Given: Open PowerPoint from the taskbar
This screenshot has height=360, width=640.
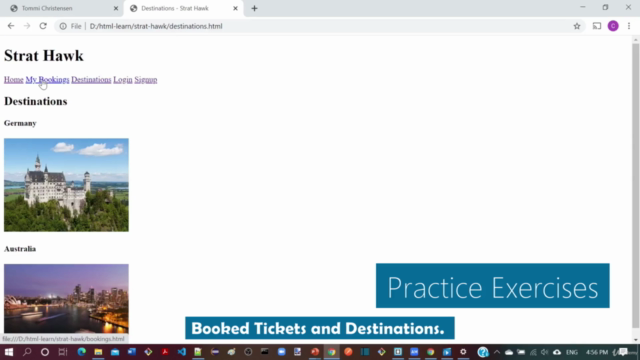Looking at the screenshot, I should [315, 352].
